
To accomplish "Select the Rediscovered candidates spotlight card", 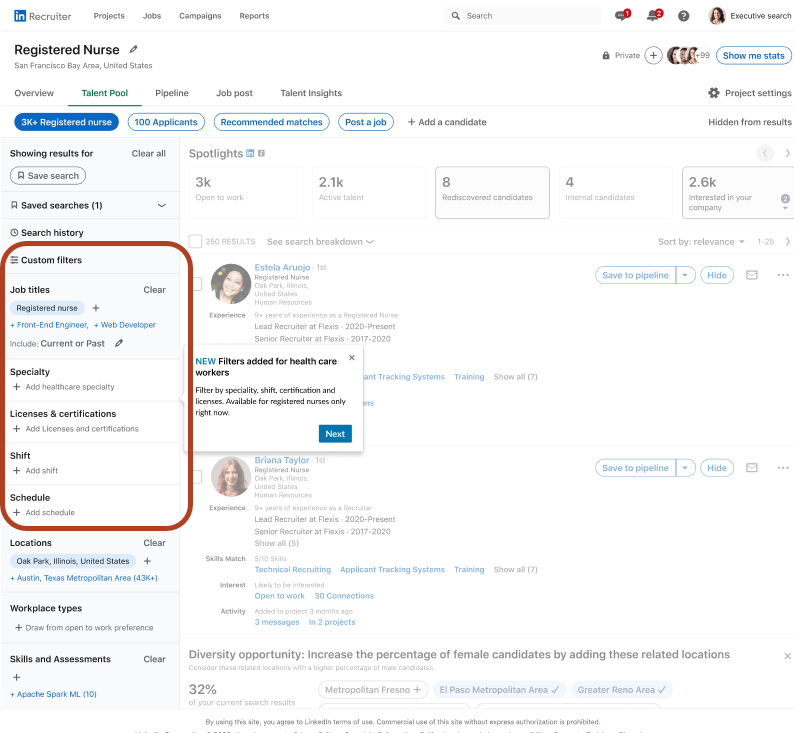I will pyautogui.click(x=492, y=192).
